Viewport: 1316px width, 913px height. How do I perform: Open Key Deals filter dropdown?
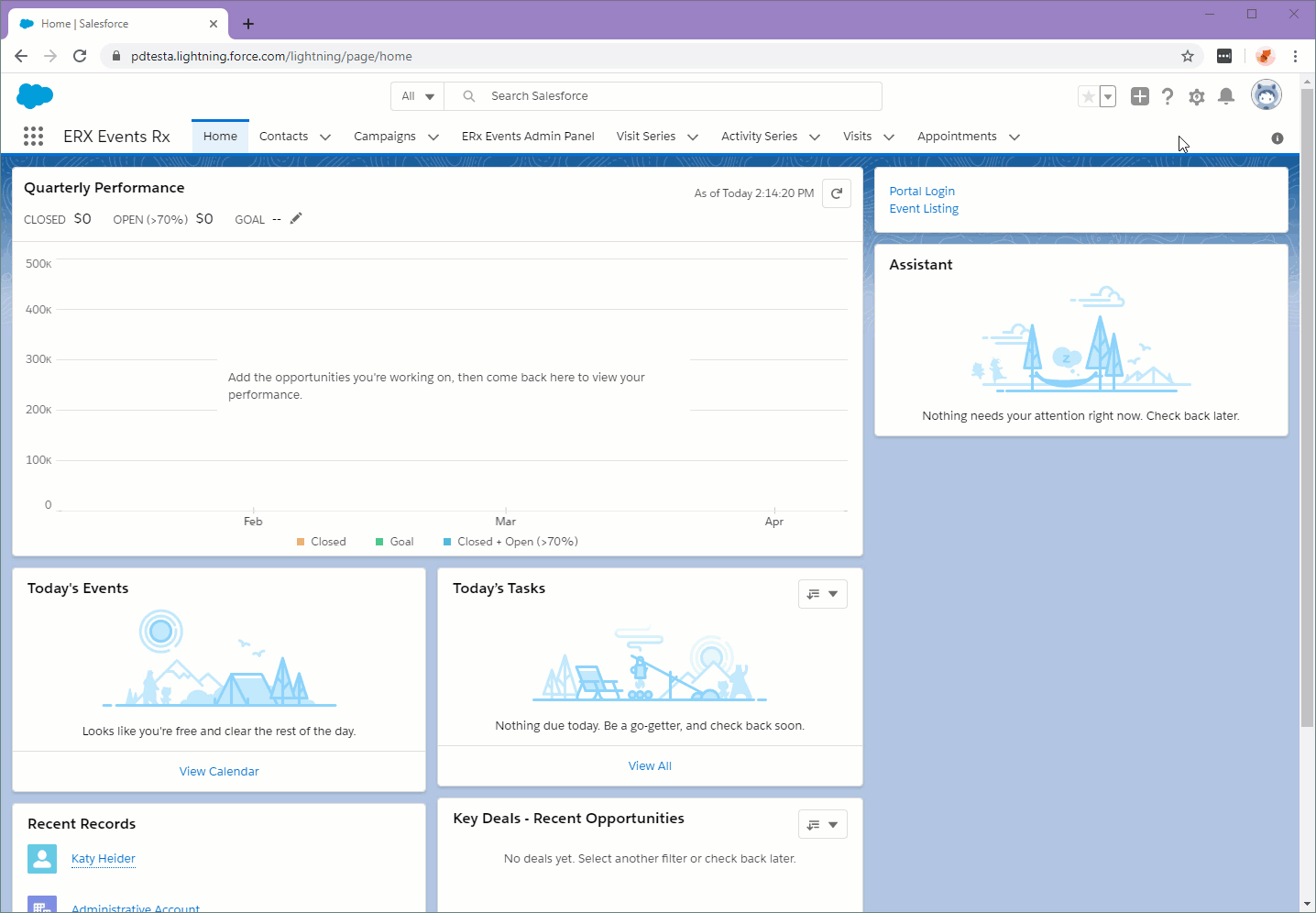(x=822, y=824)
